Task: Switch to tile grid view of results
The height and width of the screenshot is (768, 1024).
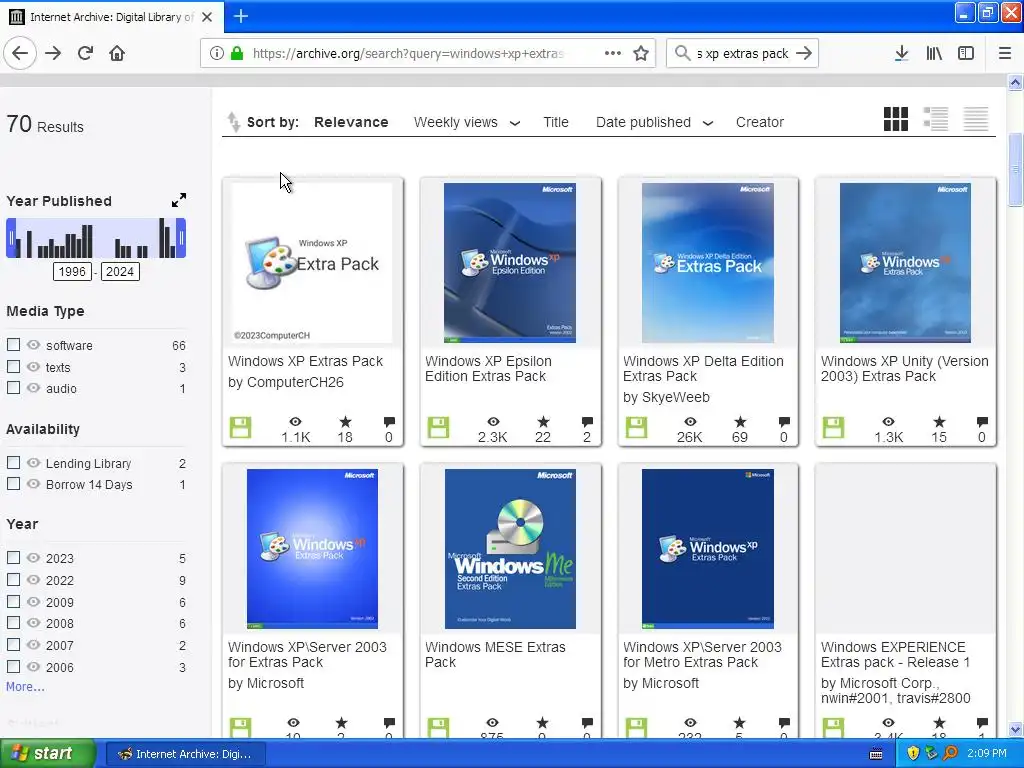Action: 895,119
